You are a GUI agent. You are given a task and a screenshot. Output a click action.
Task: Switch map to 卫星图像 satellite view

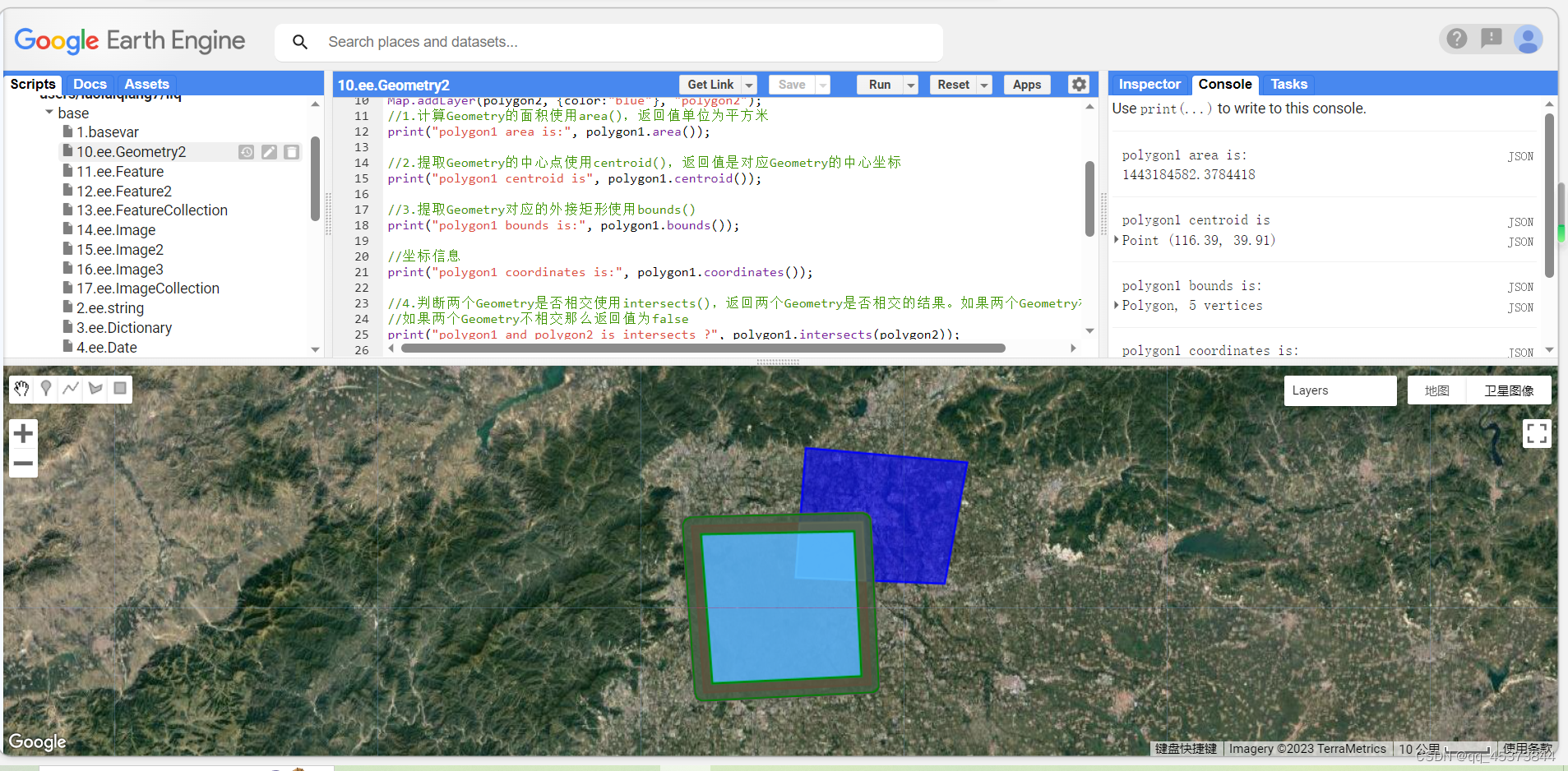coord(1509,390)
